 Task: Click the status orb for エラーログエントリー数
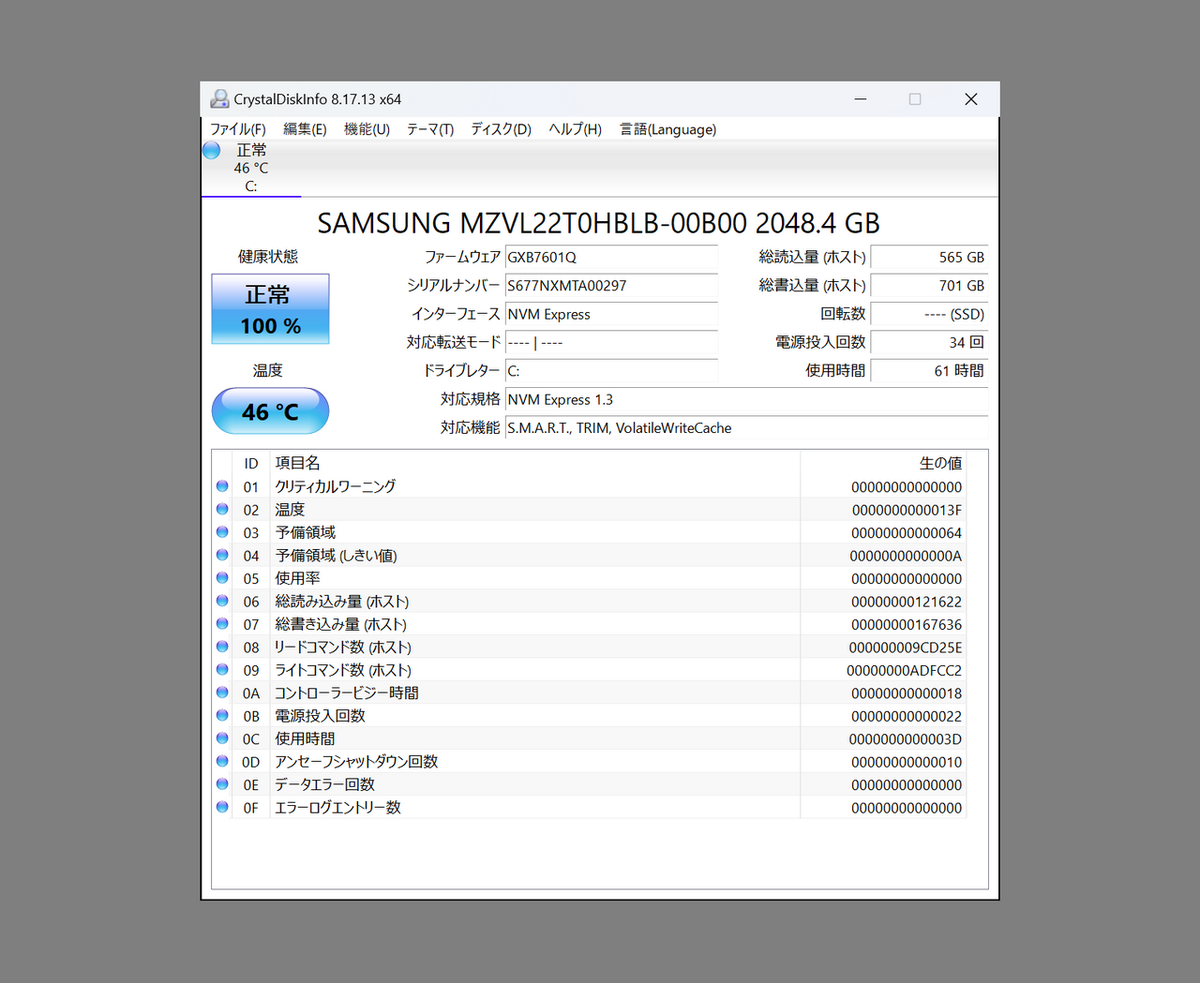point(222,807)
